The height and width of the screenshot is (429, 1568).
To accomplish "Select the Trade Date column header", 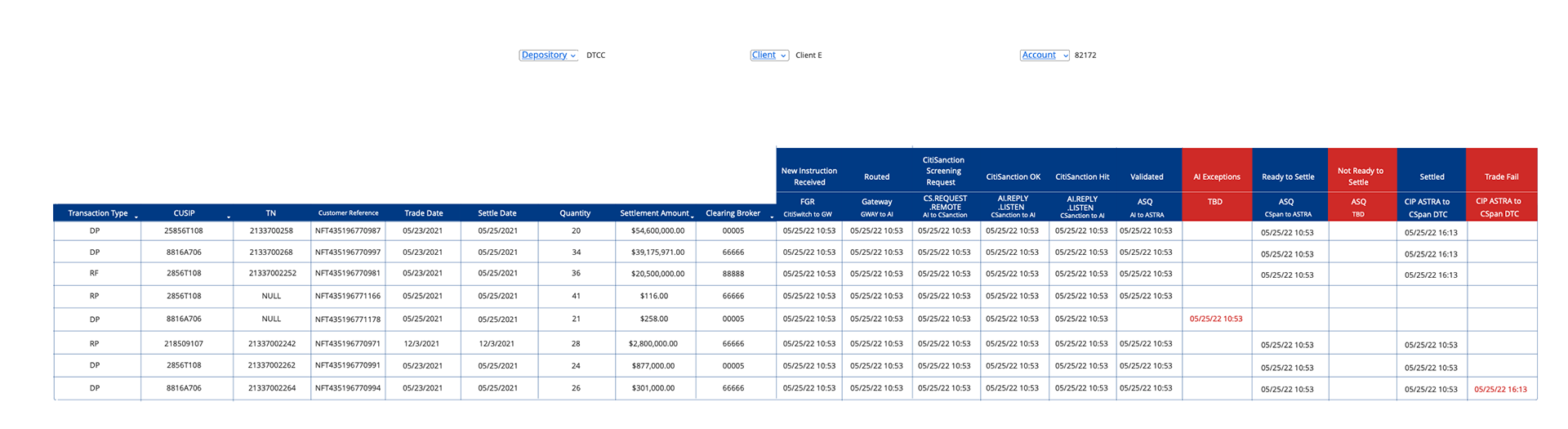I will pos(423,213).
